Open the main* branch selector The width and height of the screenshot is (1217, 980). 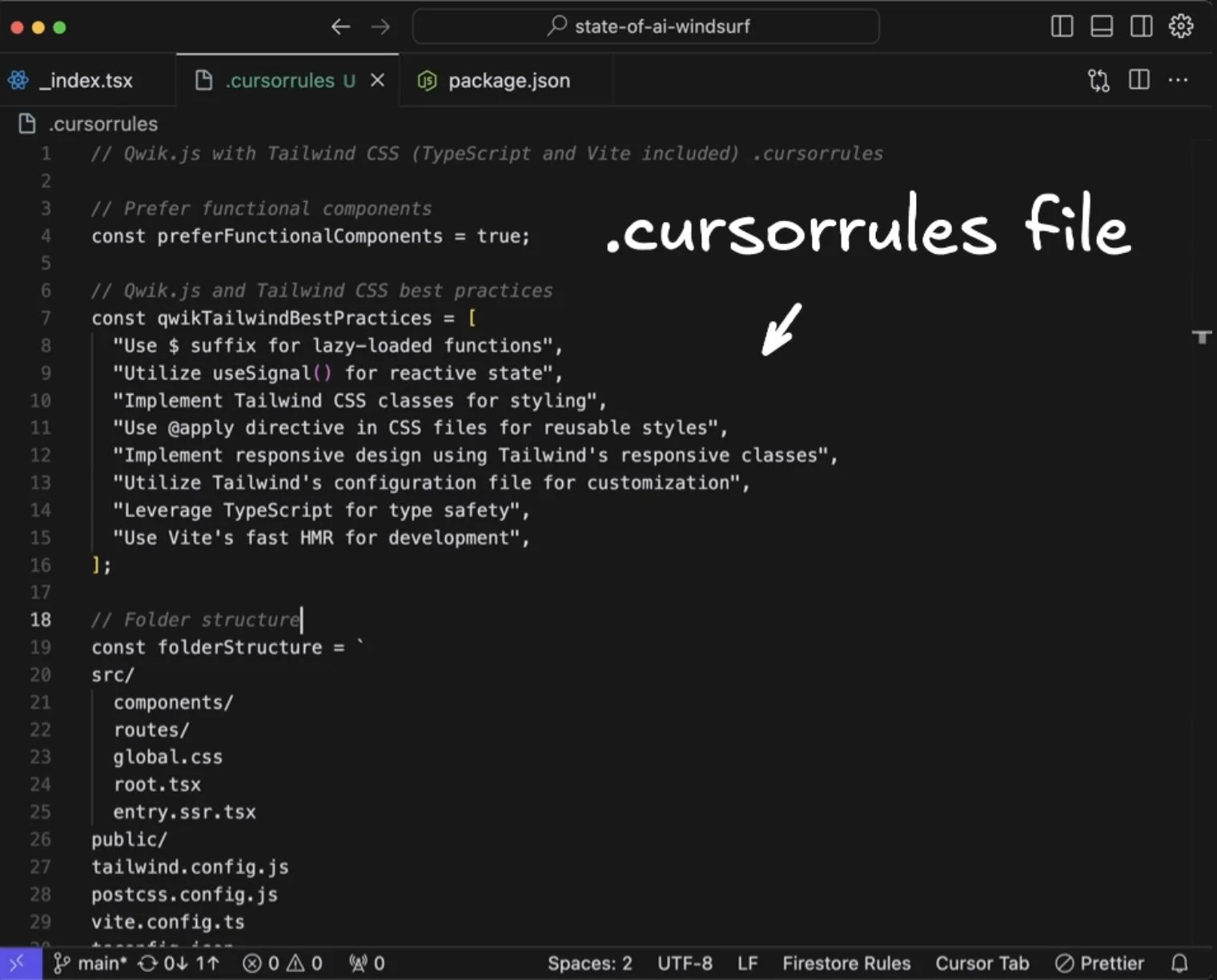click(x=89, y=963)
